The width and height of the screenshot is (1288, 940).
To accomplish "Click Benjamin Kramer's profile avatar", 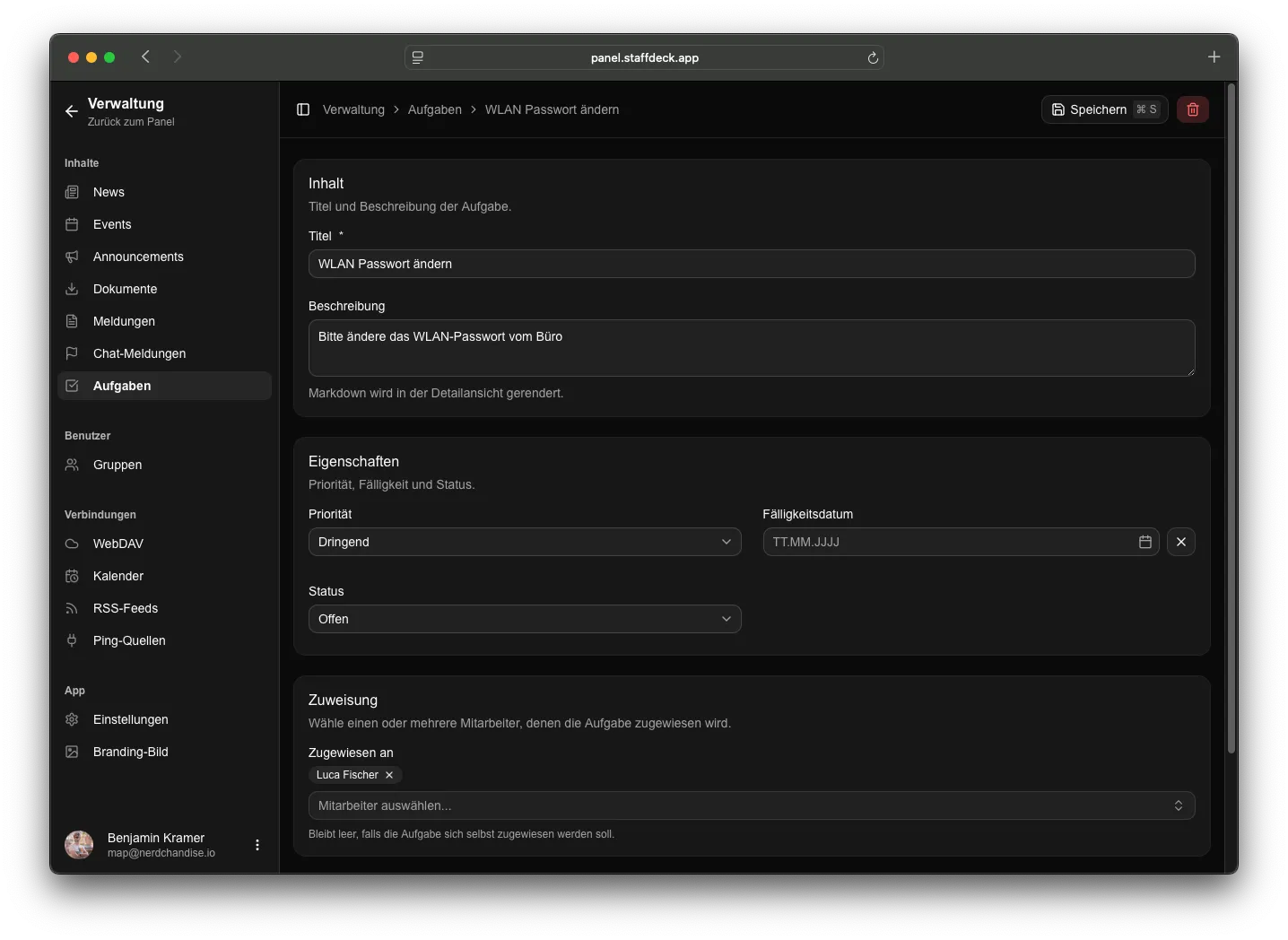I will point(79,845).
